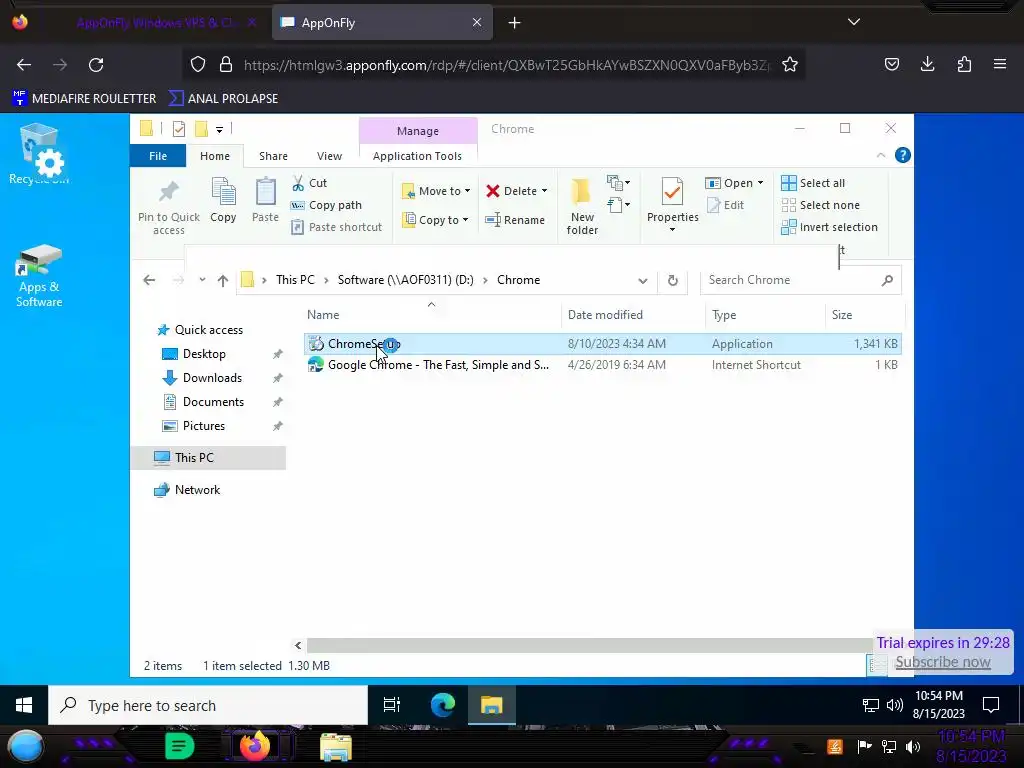Image resolution: width=1024 pixels, height=768 pixels.
Task: Click the Paste ribbon icon
Action: coord(265,192)
